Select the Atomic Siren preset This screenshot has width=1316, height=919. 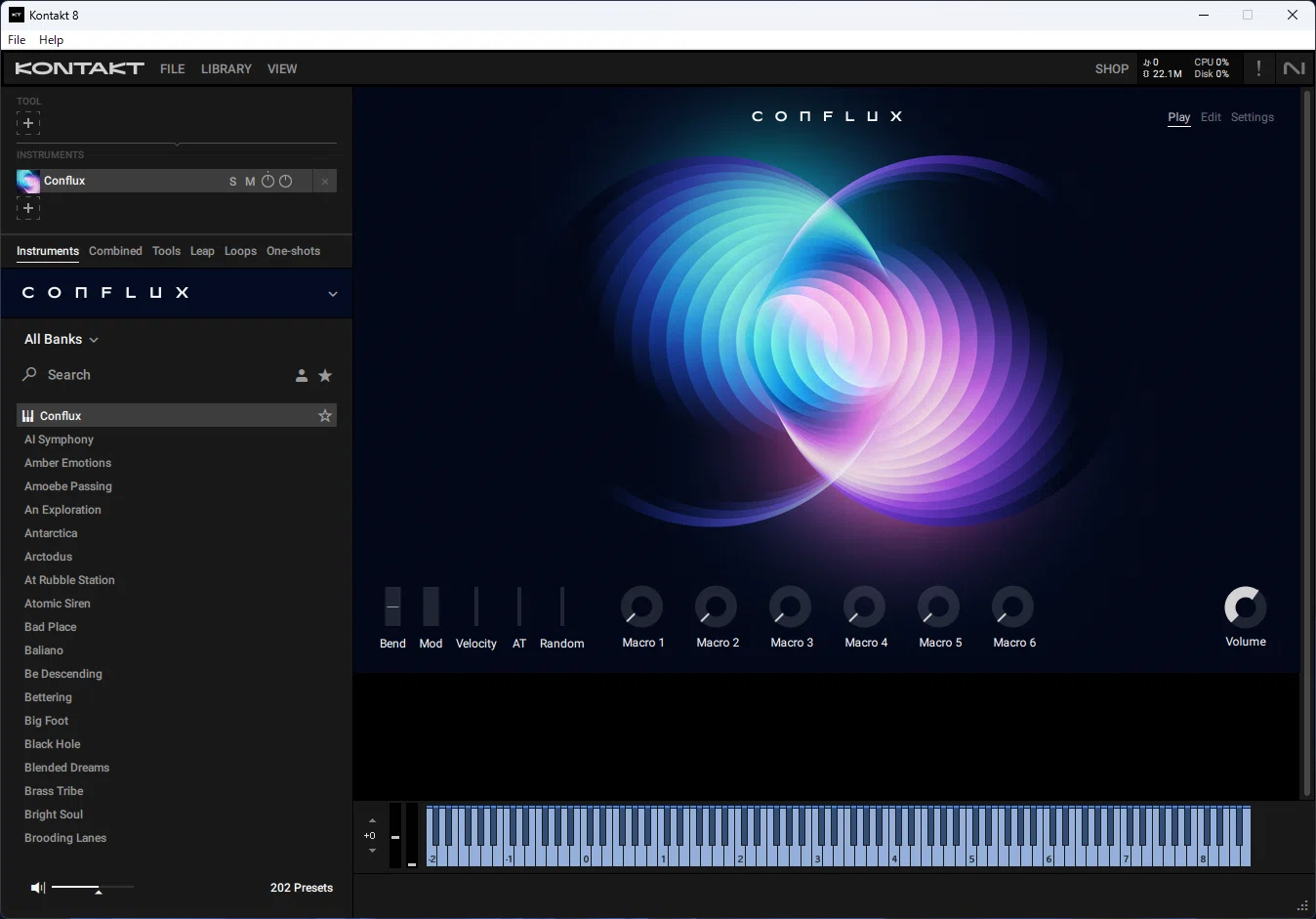pos(58,604)
